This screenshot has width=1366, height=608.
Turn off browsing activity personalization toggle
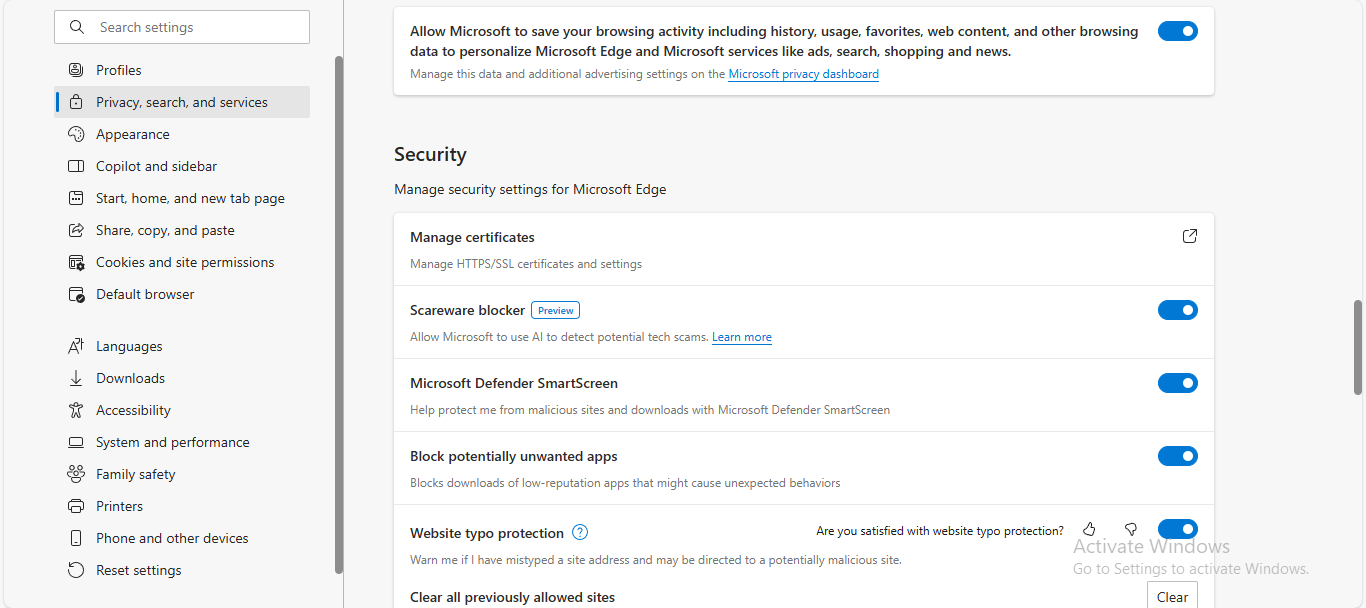click(1177, 31)
